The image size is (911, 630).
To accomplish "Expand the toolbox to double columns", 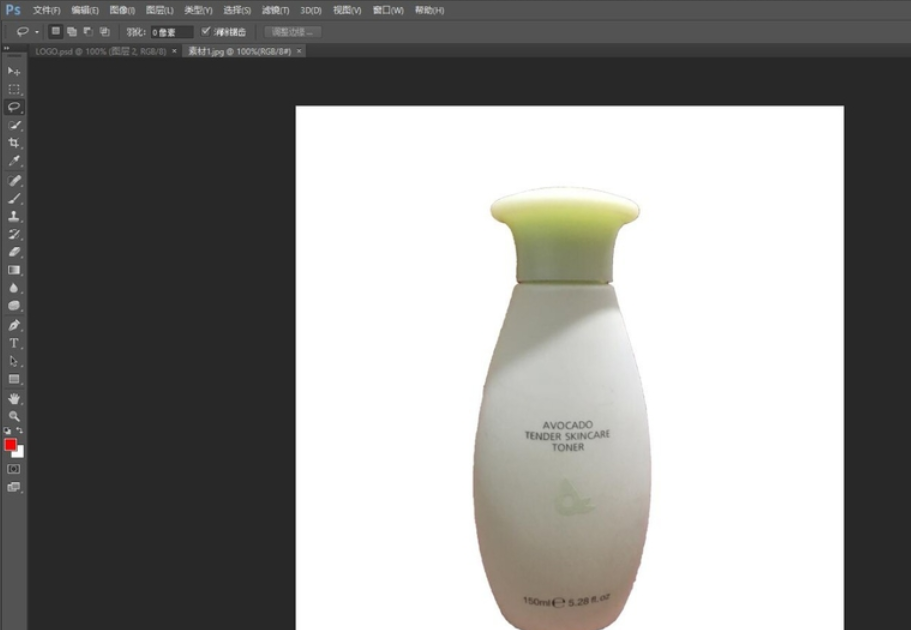I will pos(6,48).
